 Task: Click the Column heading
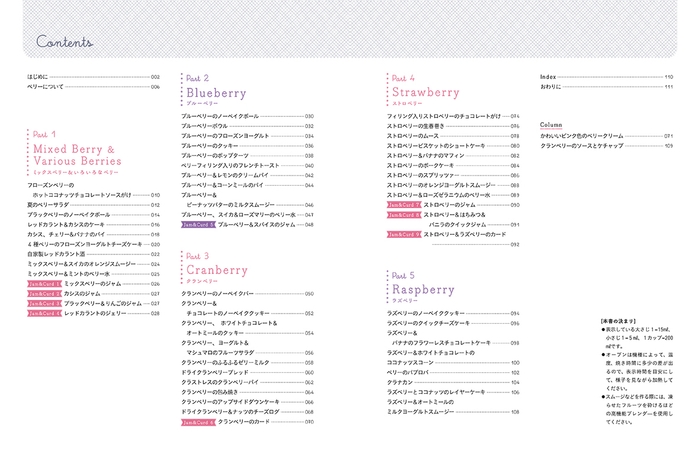[552, 125]
